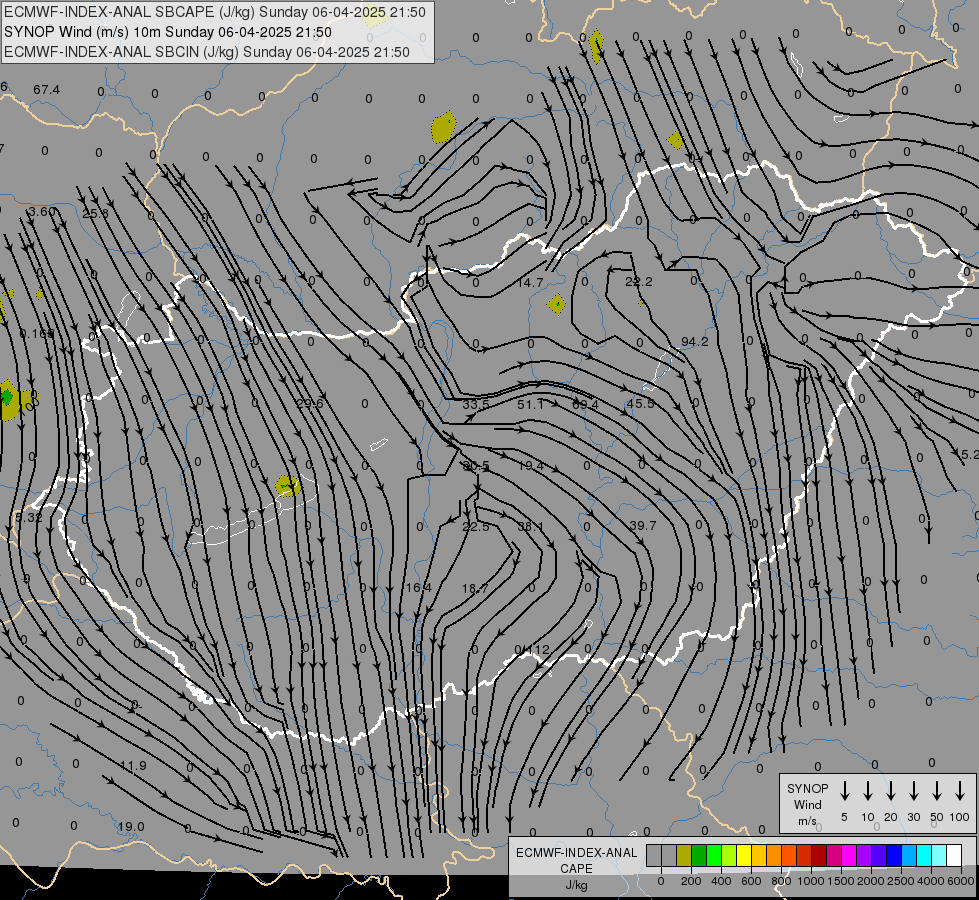The image size is (979, 900).
Task: Click the wind arrow above 50 m/s
Action: [937, 791]
